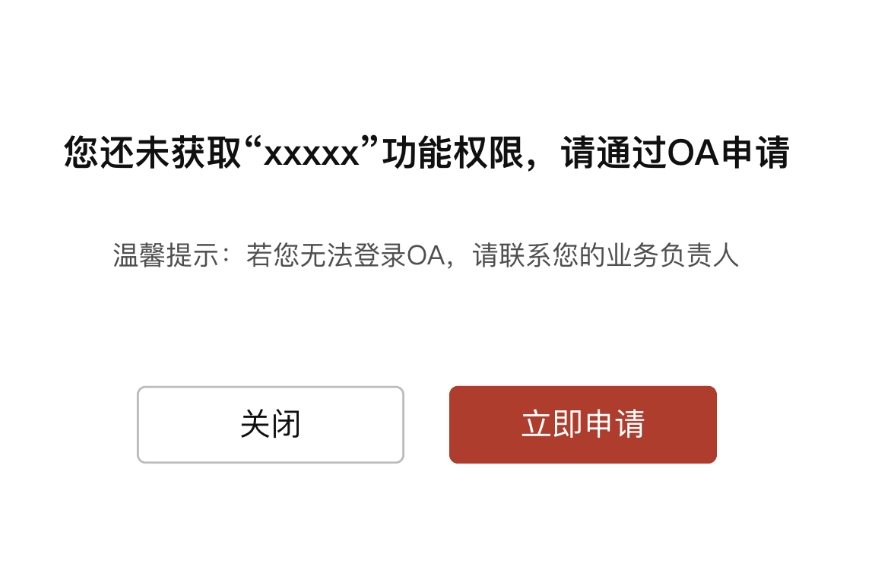Click the word "OA" in the grey hint
The height and width of the screenshot is (566, 870).
click(x=426, y=256)
